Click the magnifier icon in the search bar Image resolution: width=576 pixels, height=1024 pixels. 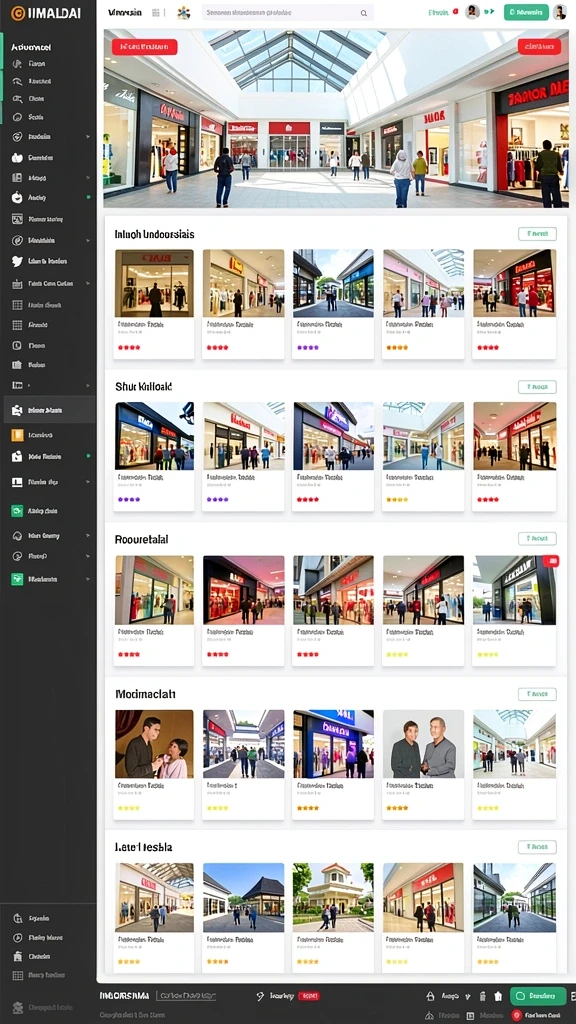click(364, 12)
